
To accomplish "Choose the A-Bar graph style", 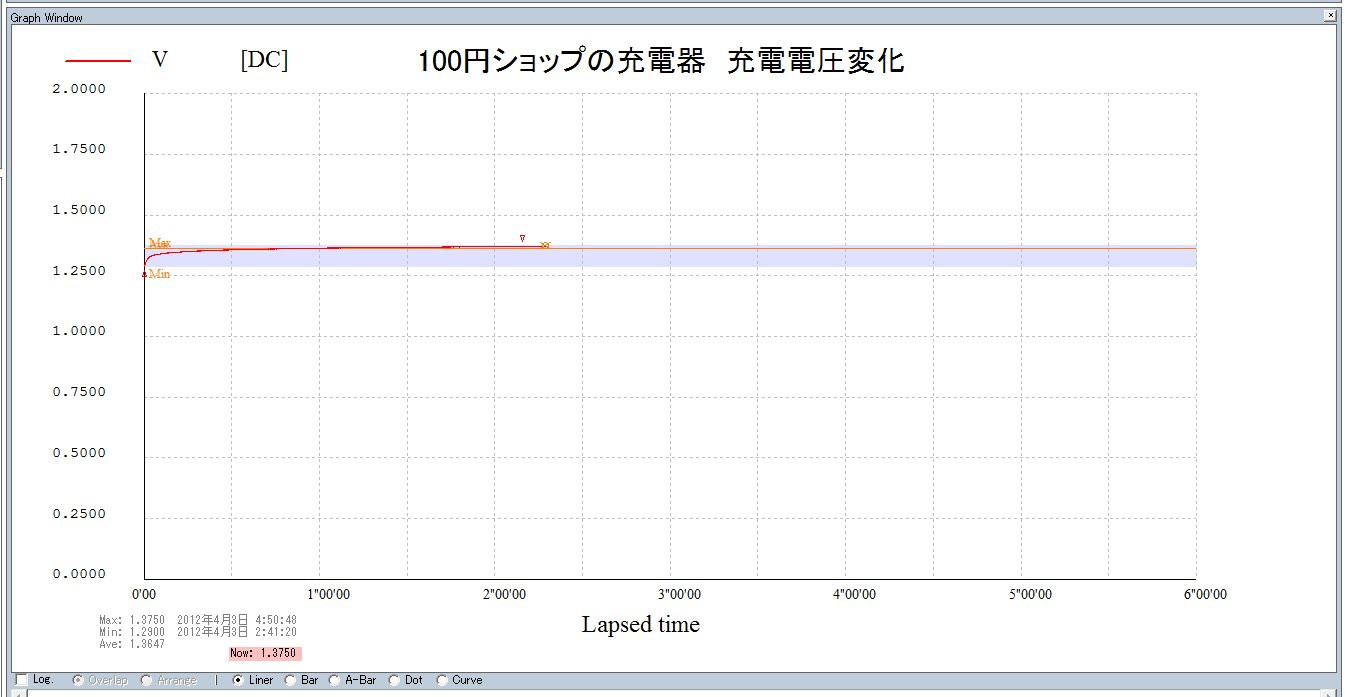I will click(x=334, y=680).
